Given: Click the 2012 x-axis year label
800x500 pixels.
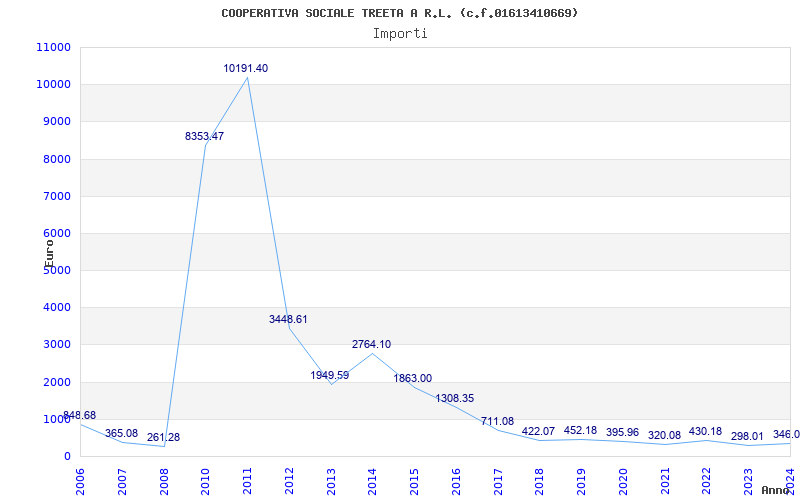Looking at the screenshot, I should [x=289, y=482].
